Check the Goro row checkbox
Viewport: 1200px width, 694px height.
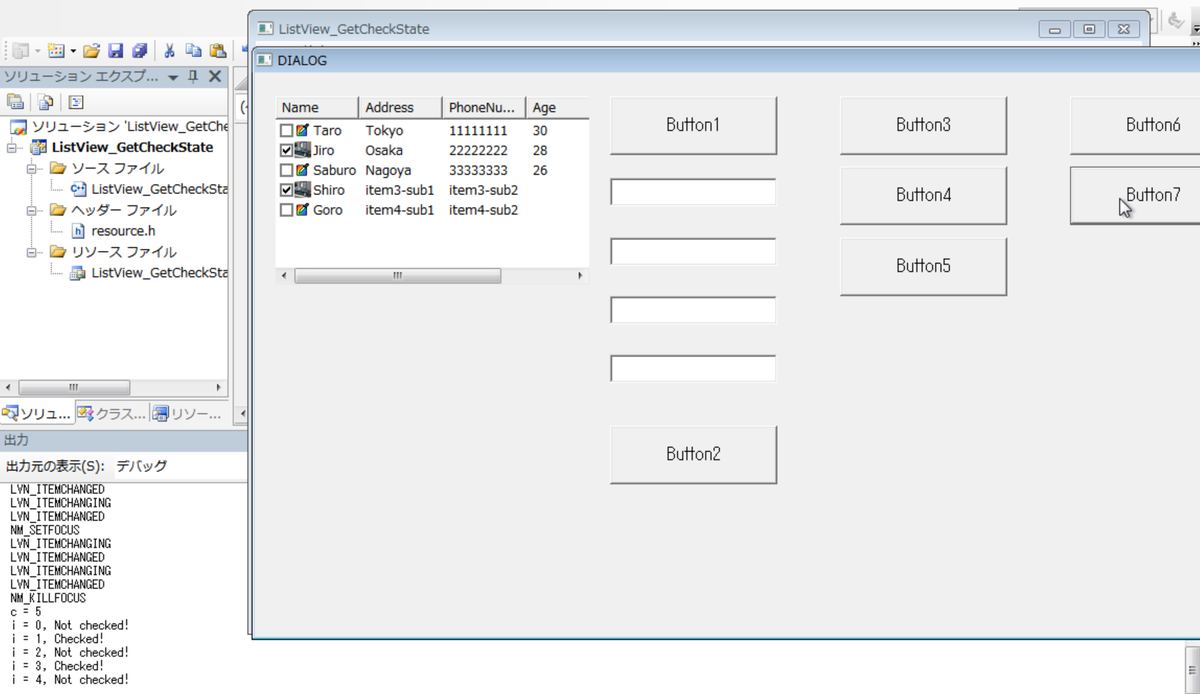[287, 210]
